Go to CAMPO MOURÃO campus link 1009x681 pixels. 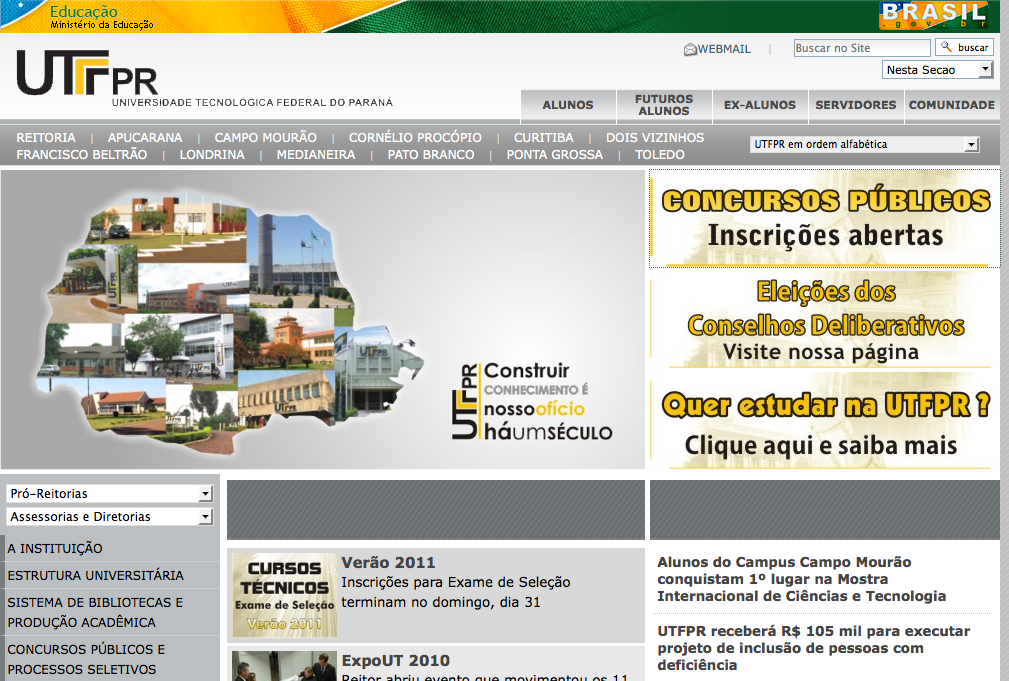(265, 138)
